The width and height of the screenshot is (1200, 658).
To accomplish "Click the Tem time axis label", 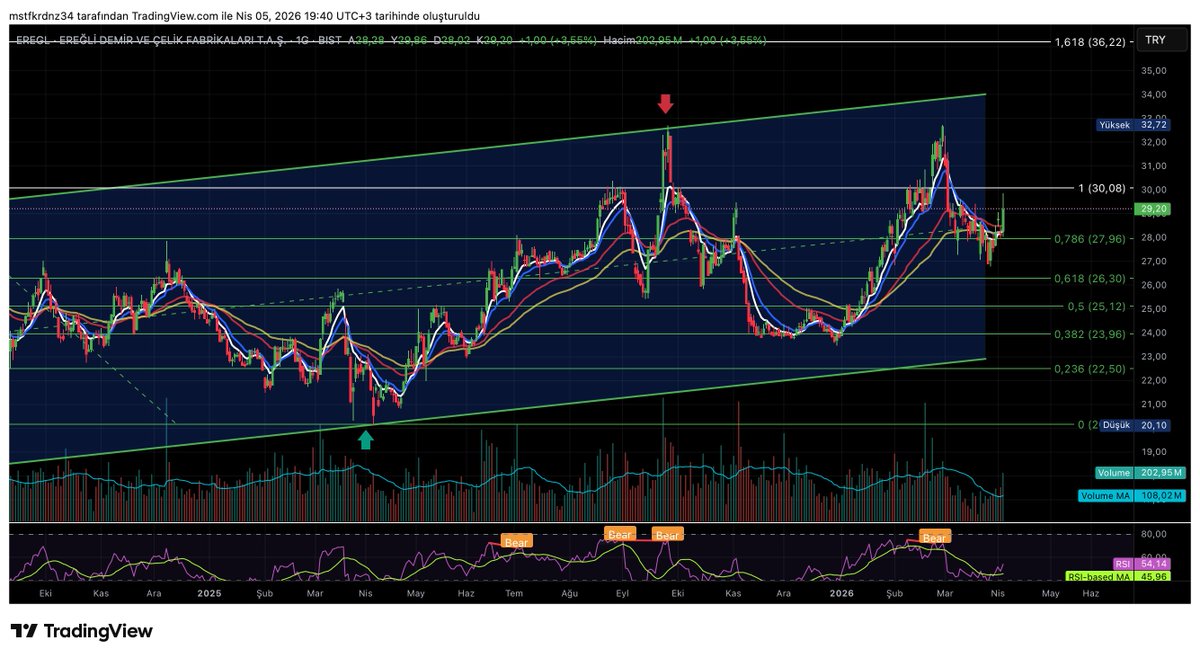I will pyautogui.click(x=515, y=593).
